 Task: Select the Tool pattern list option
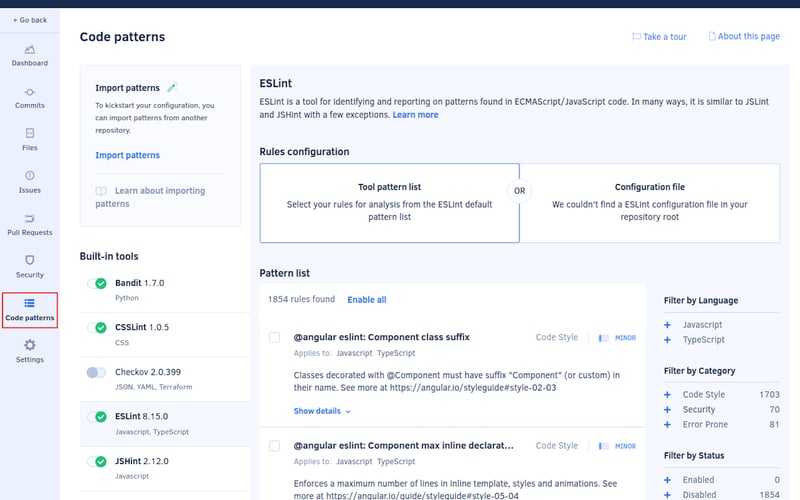[389, 203]
